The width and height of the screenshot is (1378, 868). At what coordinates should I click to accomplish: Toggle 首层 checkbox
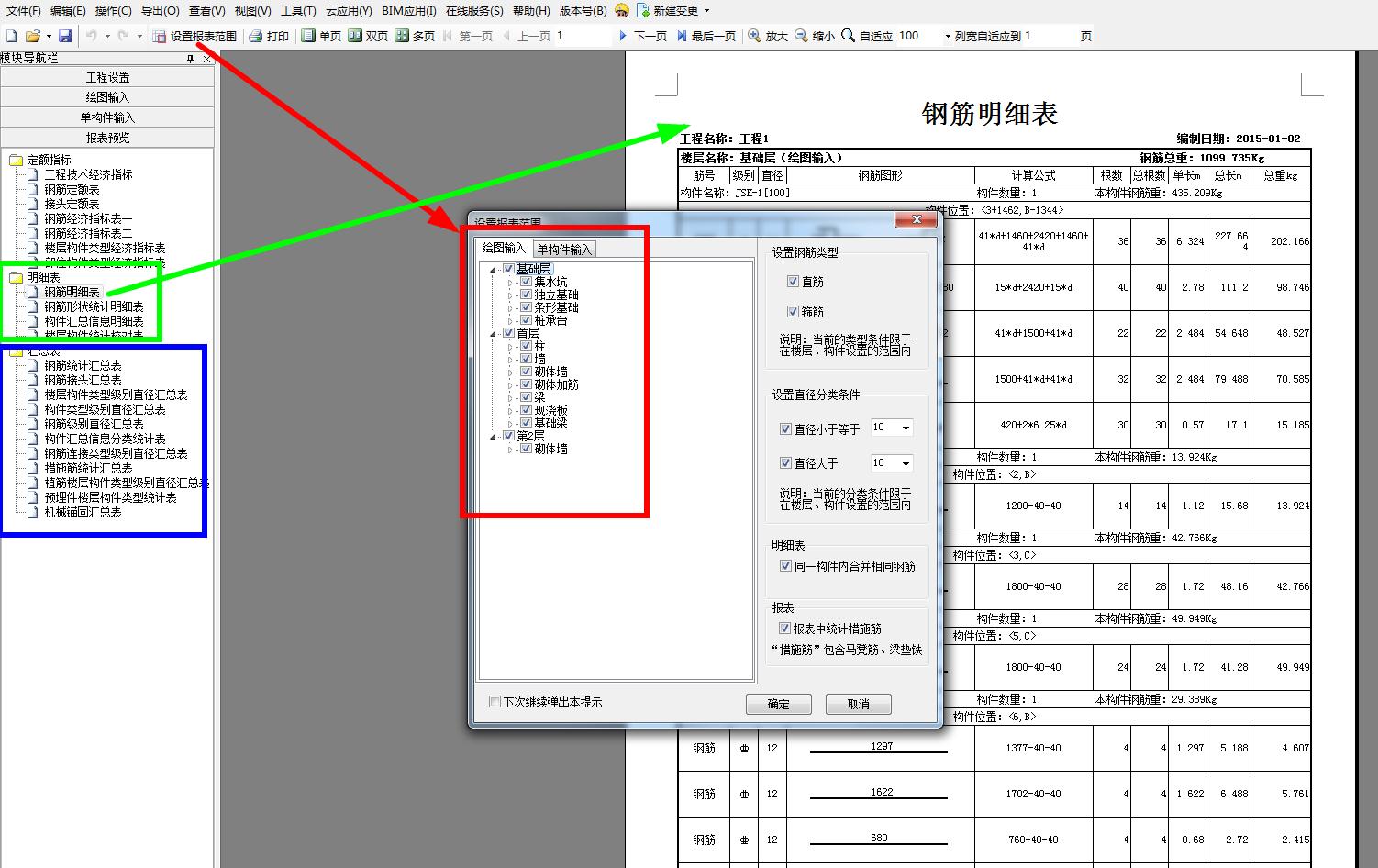[509, 333]
